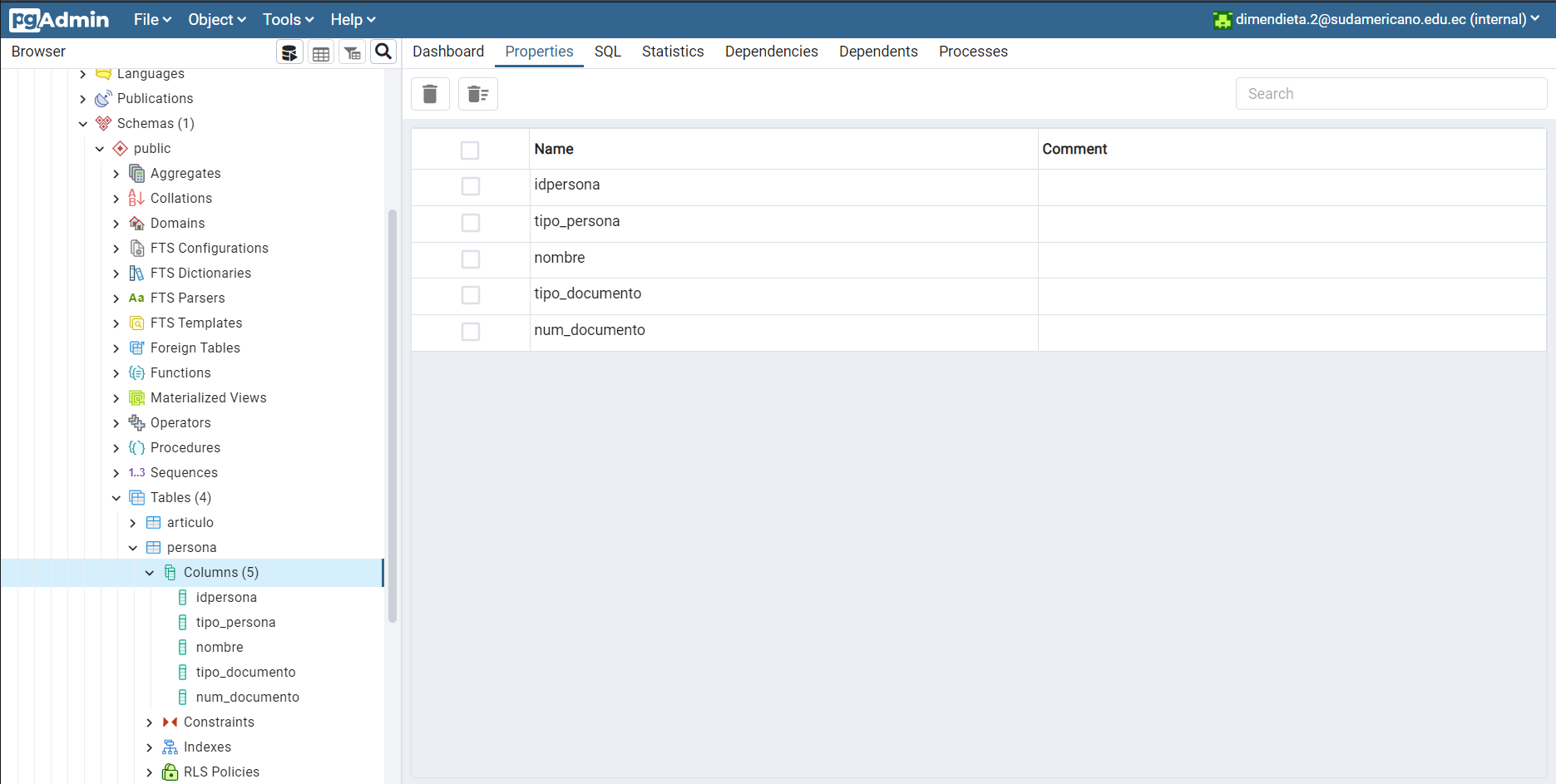This screenshot has height=784, width=1556.
Task: Check the checkbox for num_documento row
Action: coord(470,332)
